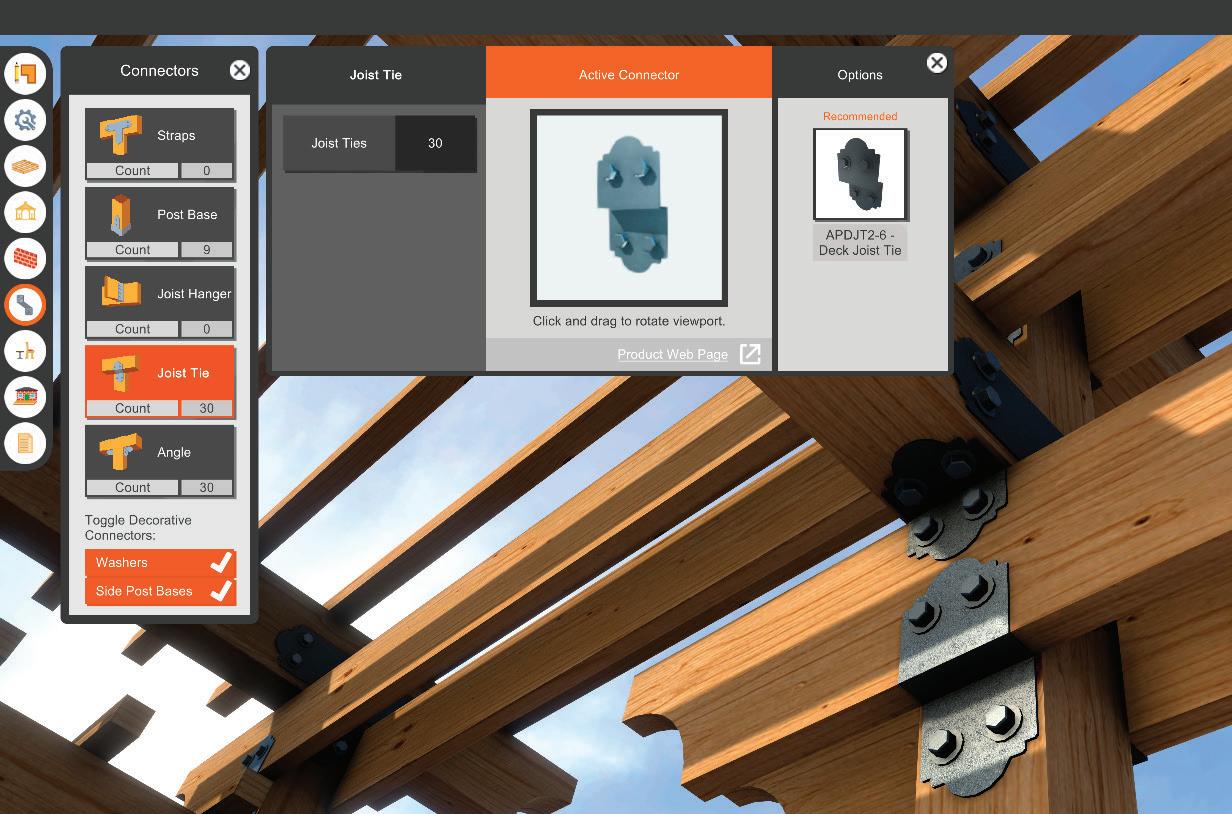Select the highlighted connectors bracket icon
Screen dimensions: 1232x814
coord(25,305)
